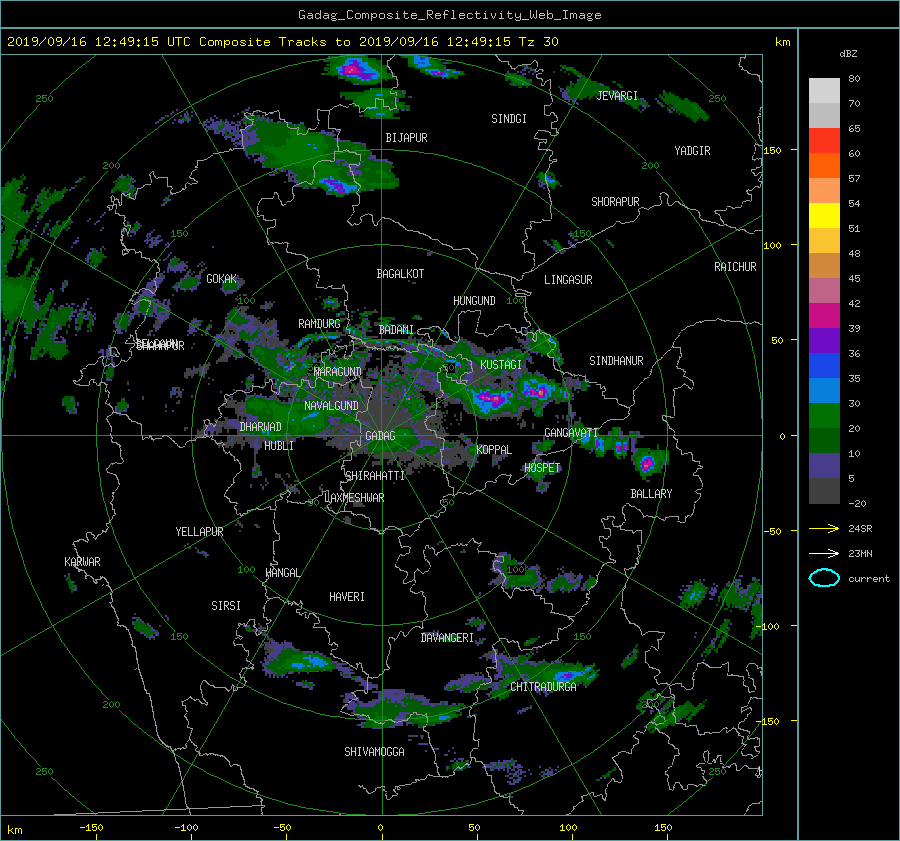Image resolution: width=900 pixels, height=841 pixels.
Task: Click the NAVALGUND city label
Action: (x=331, y=406)
